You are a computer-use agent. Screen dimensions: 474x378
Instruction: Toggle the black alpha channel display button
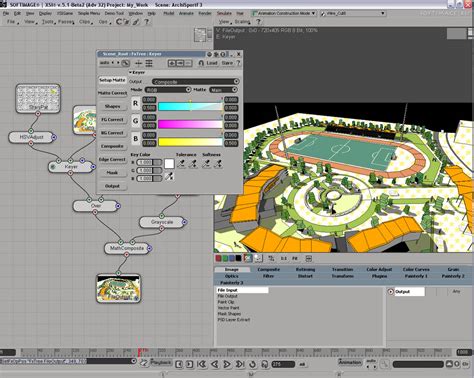click(x=238, y=258)
